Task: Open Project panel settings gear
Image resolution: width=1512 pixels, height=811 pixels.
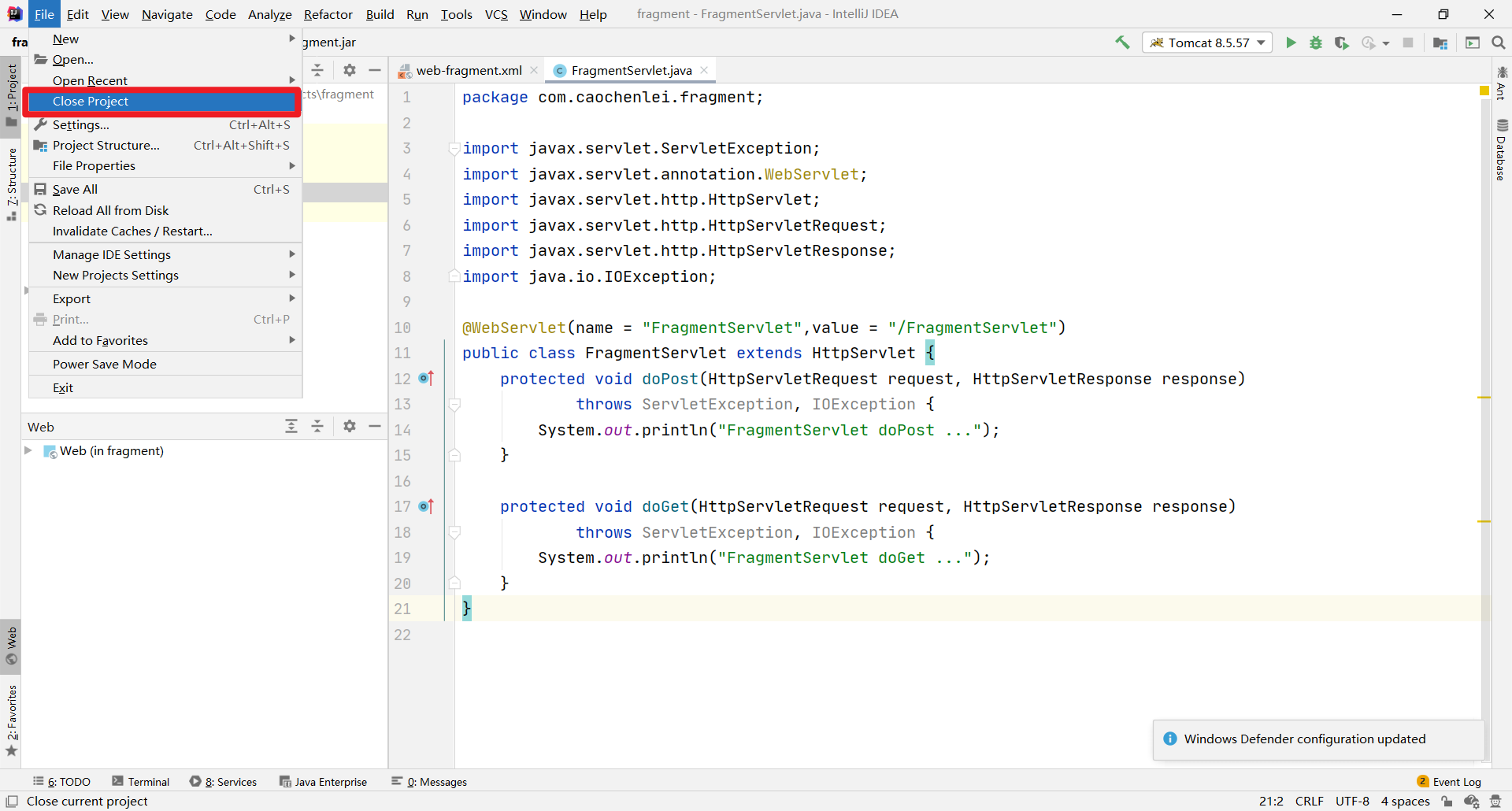Action: [350, 70]
